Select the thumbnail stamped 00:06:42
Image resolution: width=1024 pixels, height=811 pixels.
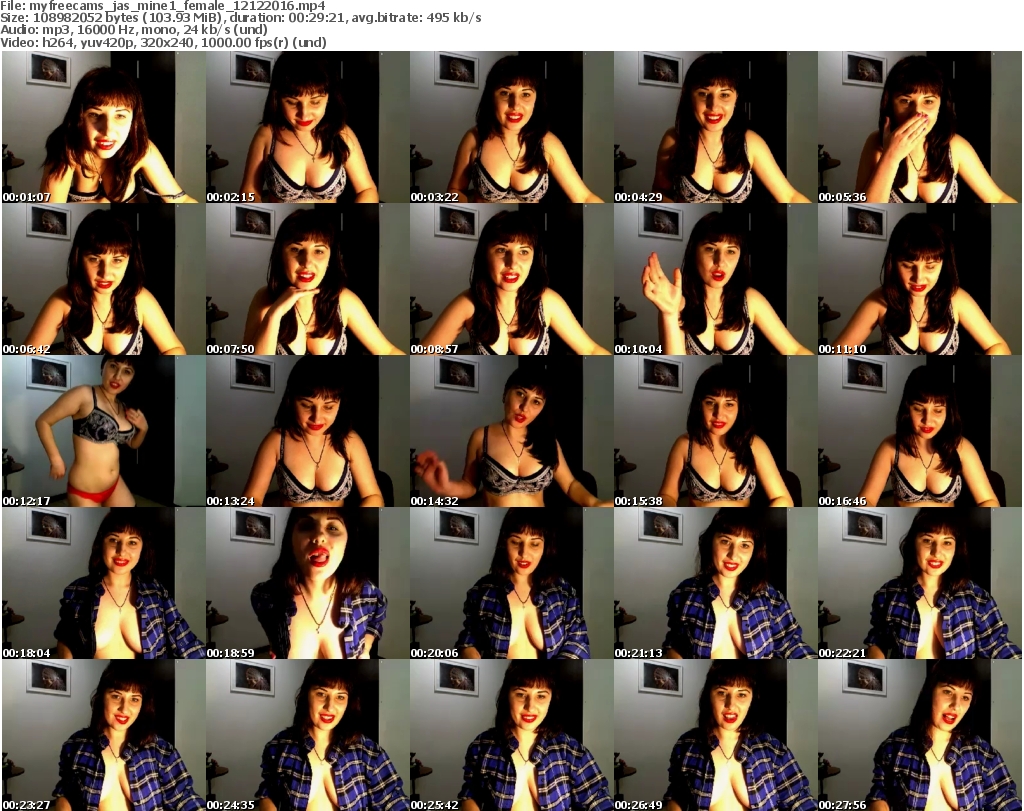click(x=104, y=279)
